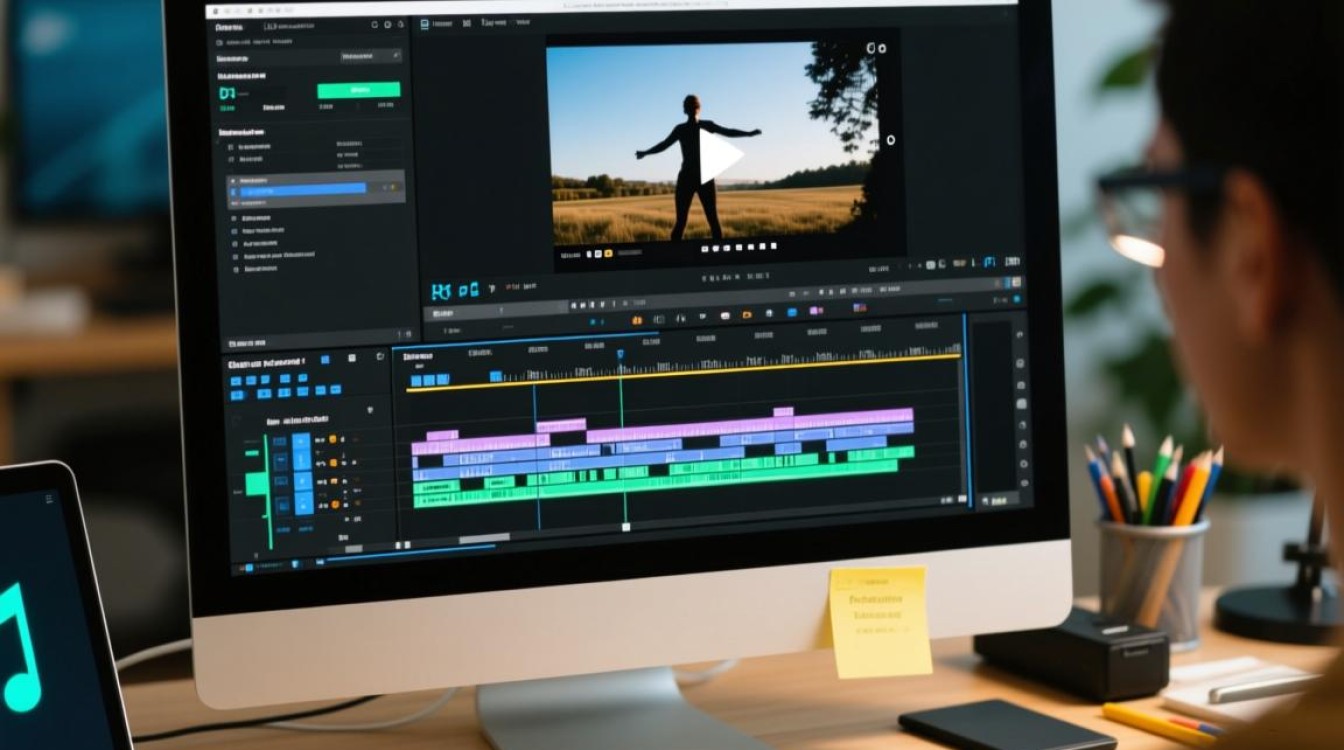Open the first tab above the video preview
Image resolution: width=1344 pixels, height=750 pixels.
(x=436, y=22)
